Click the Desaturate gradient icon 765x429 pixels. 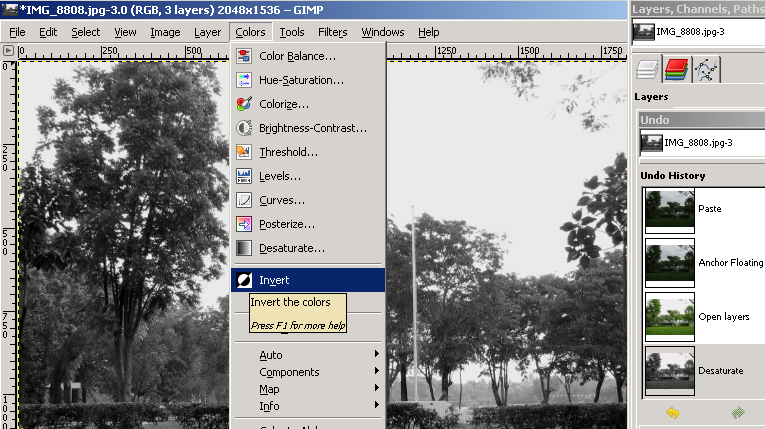(244, 248)
